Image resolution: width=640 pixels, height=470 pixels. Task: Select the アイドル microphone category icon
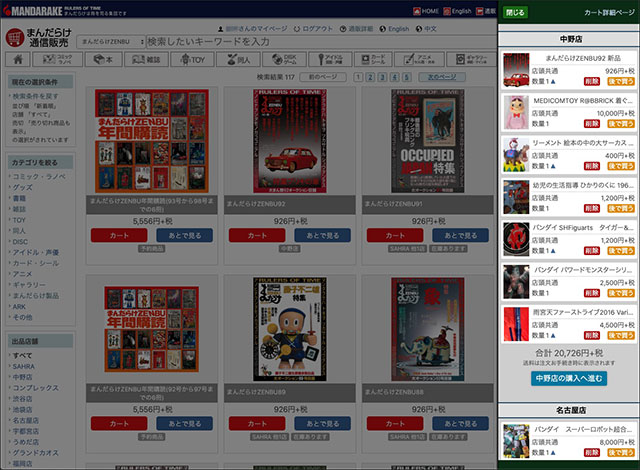(x=330, y=60)
